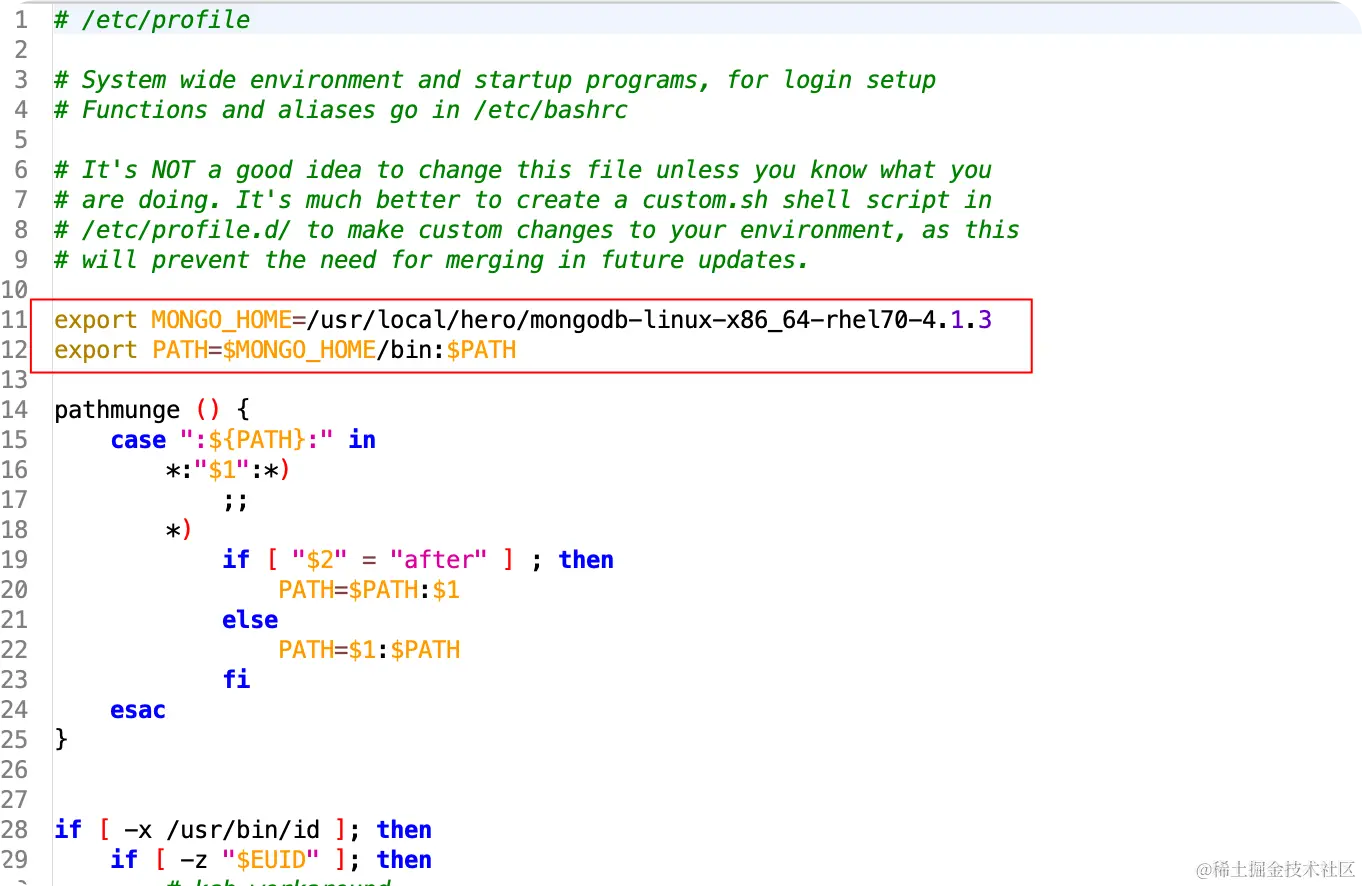Click the "then" keyword on line 19

[x=586, y=560]
